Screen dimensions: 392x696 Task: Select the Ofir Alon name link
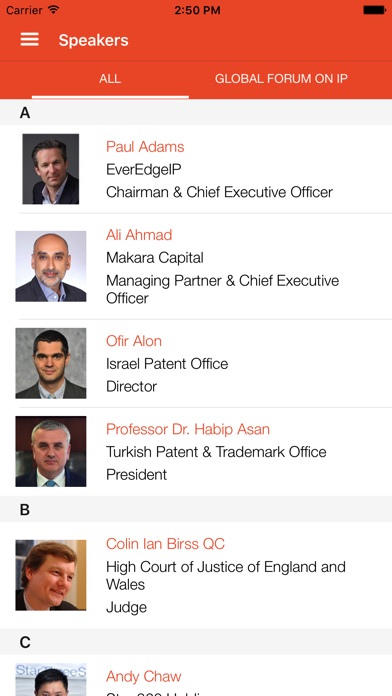[x=134, y=341]
